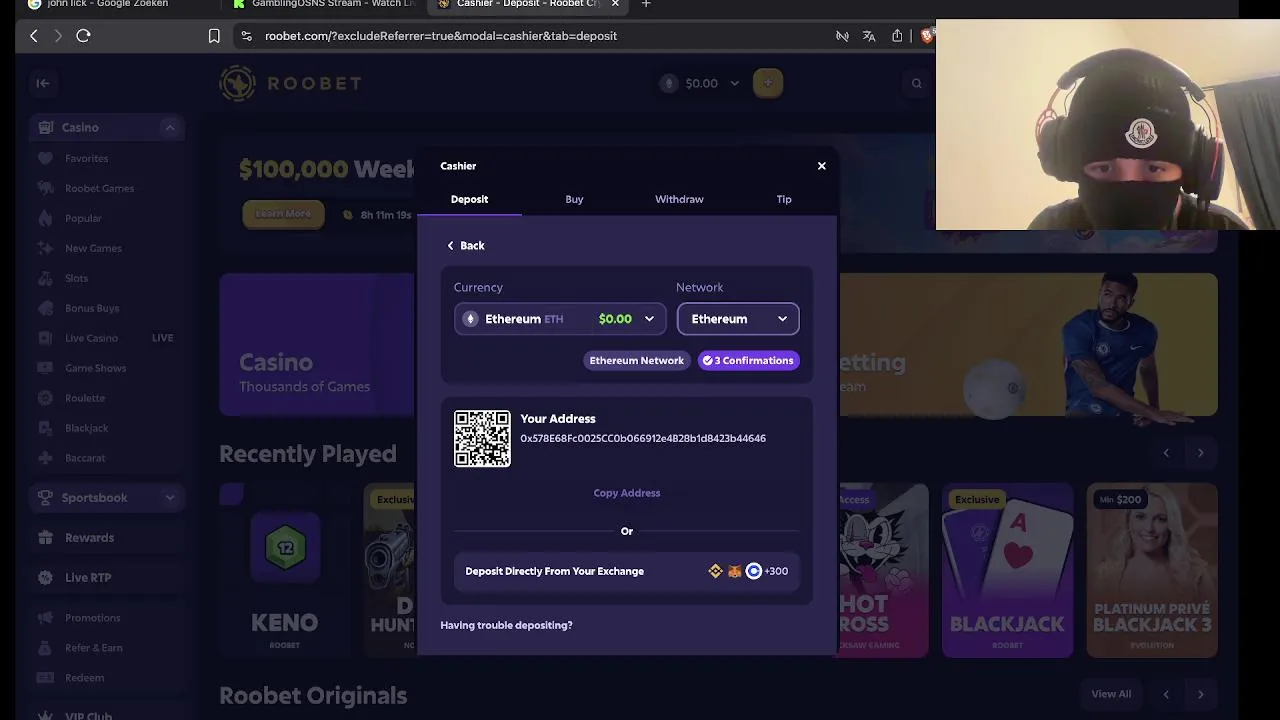Click the translate icon in address bar
The image size is (1280, 720).
tap(869, 36)
